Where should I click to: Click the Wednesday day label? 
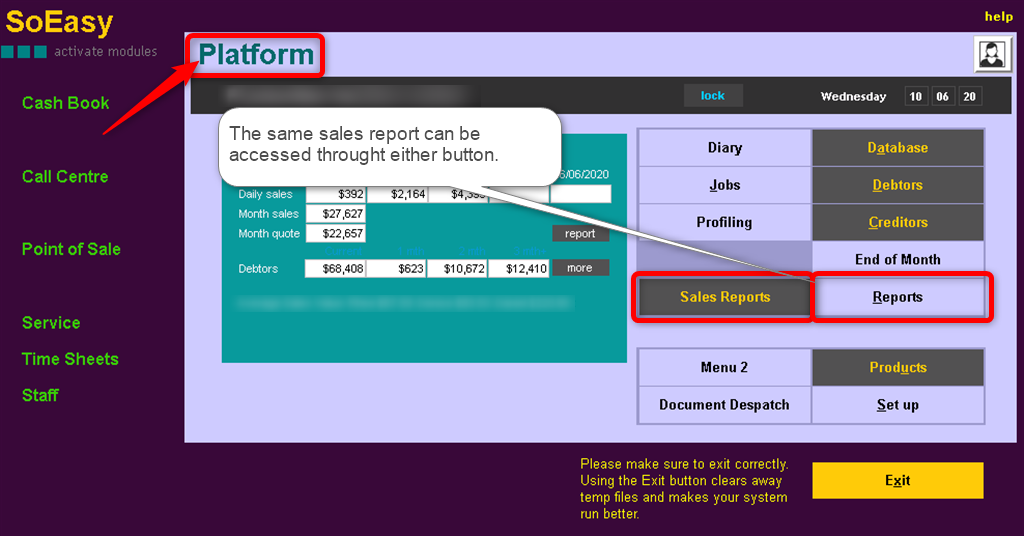(854, 97)
